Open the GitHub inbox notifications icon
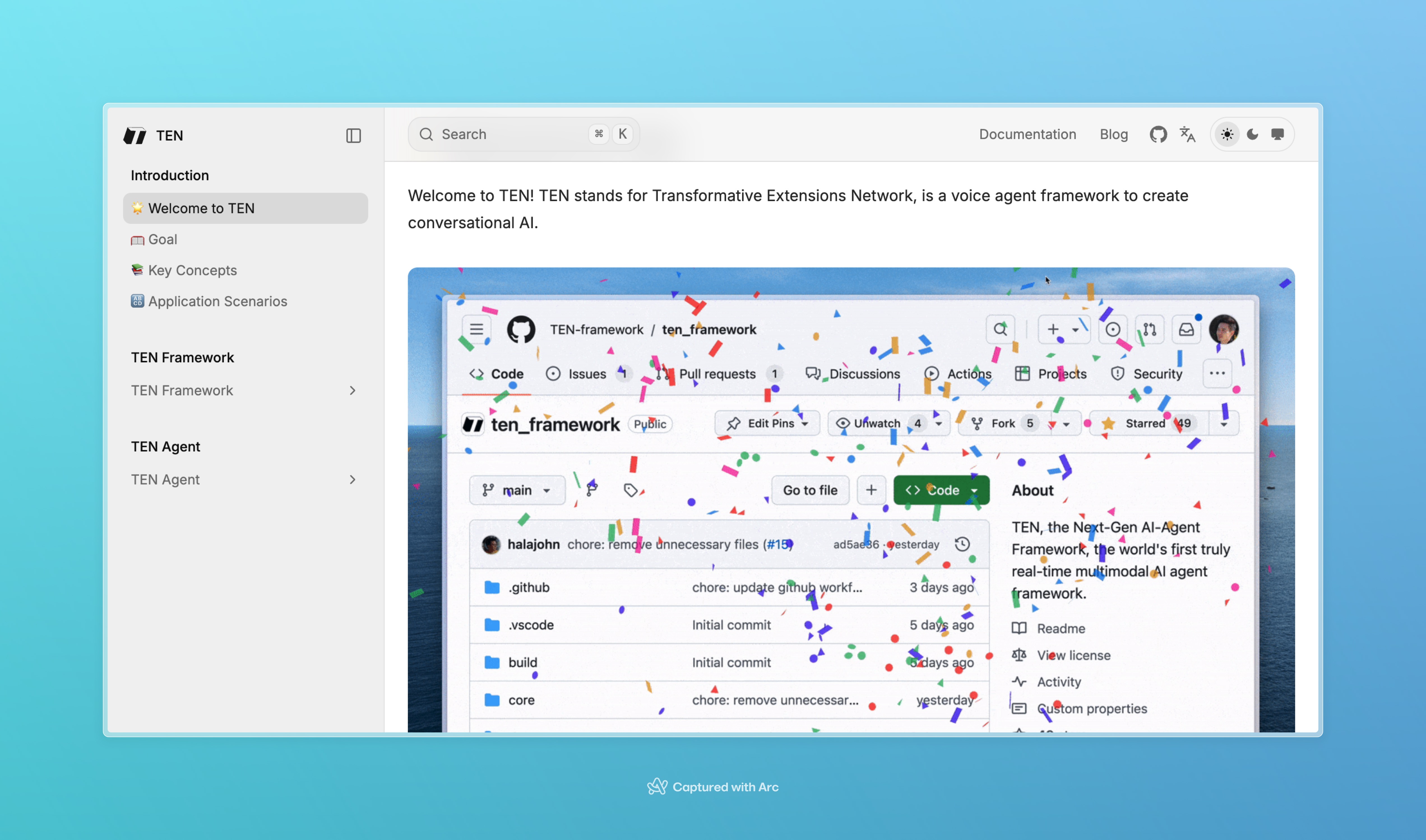This screenshot has height=840, width=1426. click(x=1186, y=329)
